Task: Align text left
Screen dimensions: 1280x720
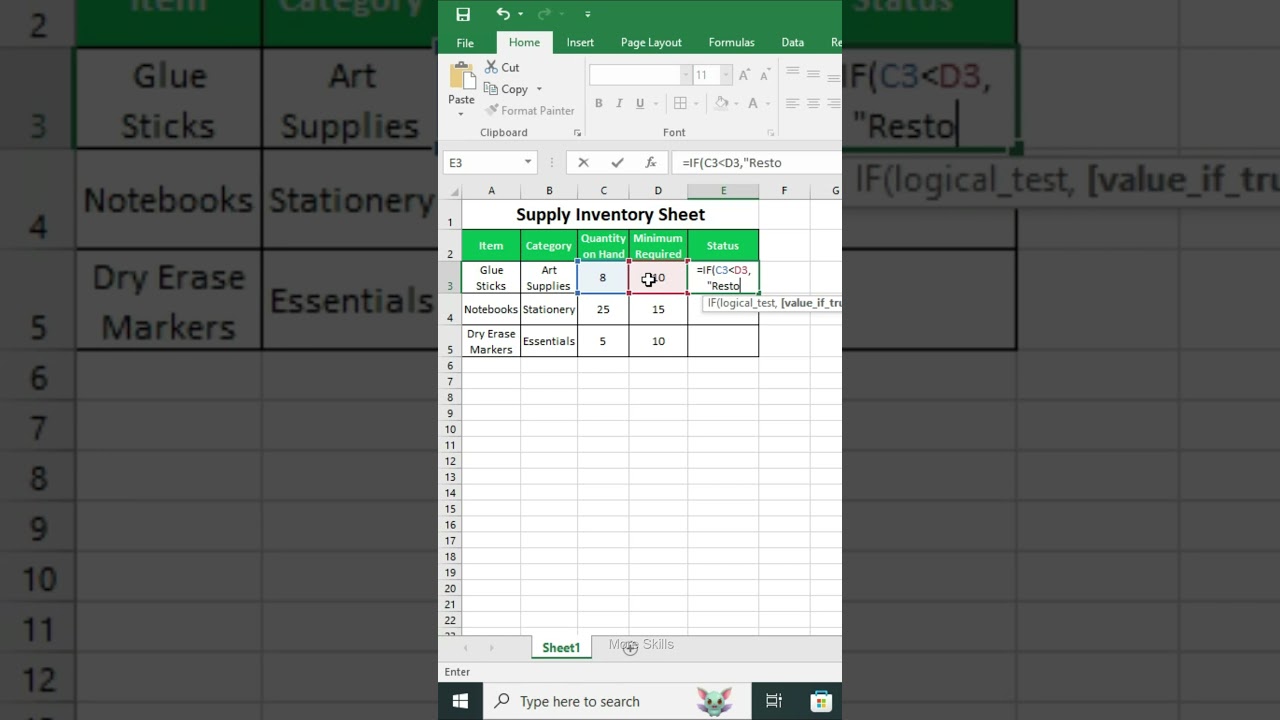Action: pos(792,103)
